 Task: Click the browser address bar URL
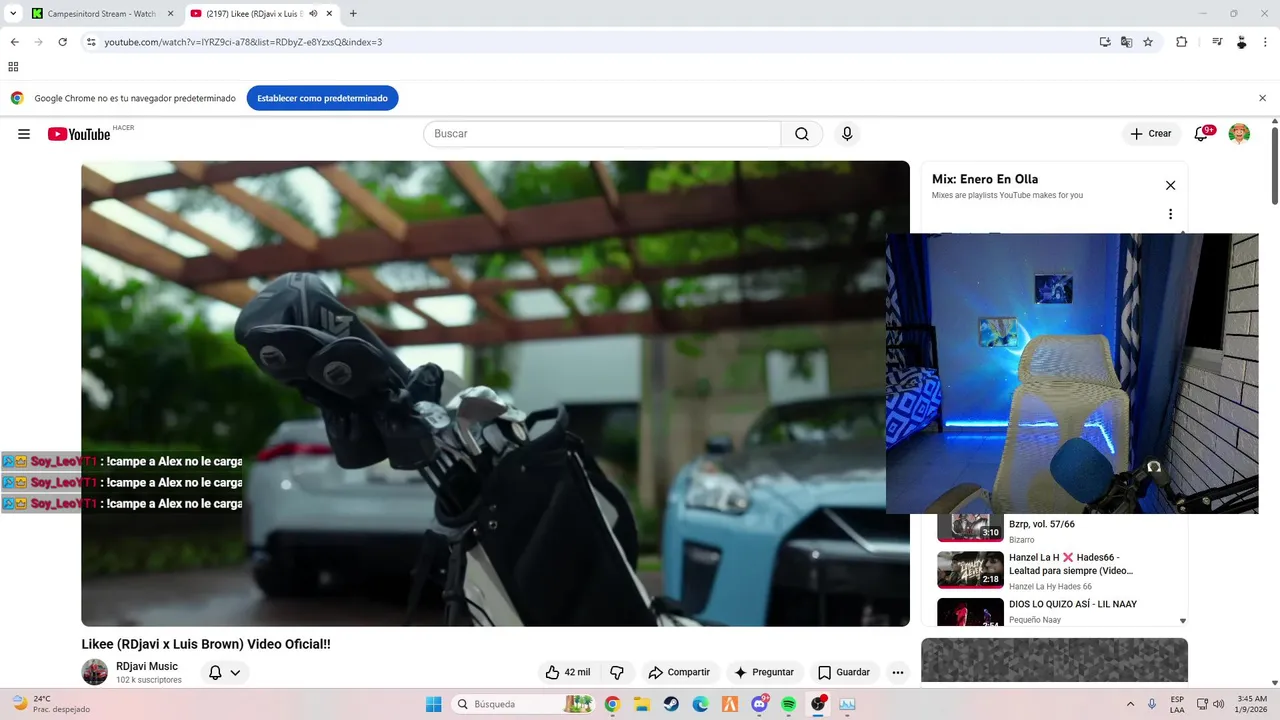243,42
